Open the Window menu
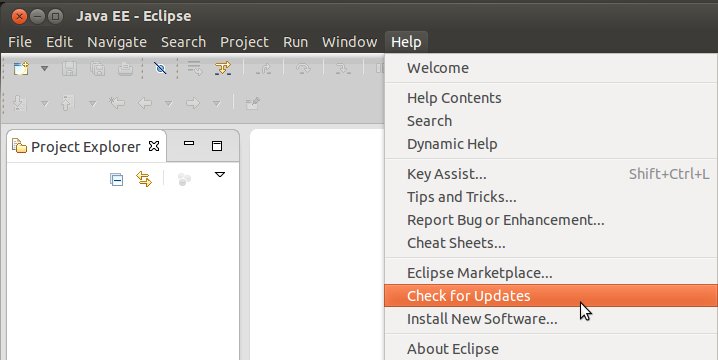 coord(349,42)
